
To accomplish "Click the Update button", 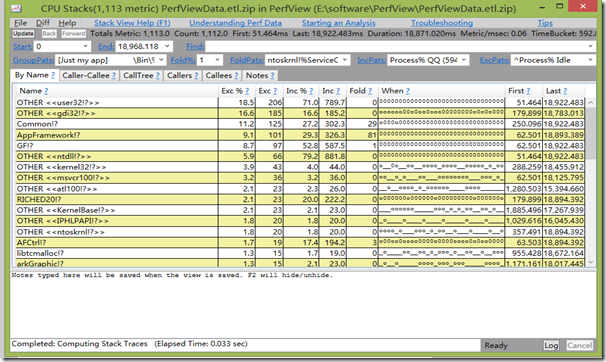I will (x=23, y=34).
